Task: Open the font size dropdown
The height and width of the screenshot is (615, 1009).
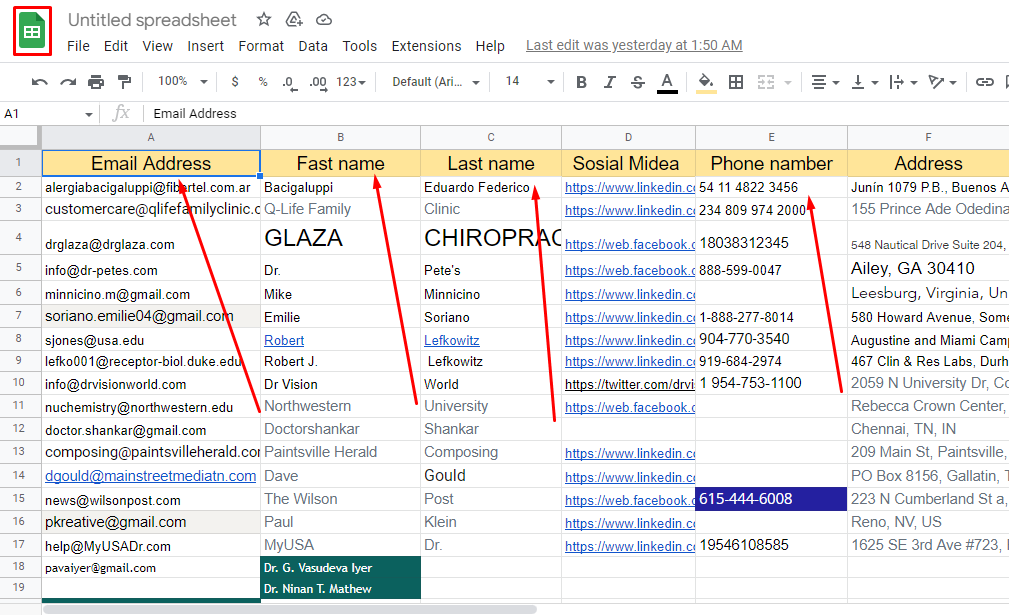Action: point(530,82)
